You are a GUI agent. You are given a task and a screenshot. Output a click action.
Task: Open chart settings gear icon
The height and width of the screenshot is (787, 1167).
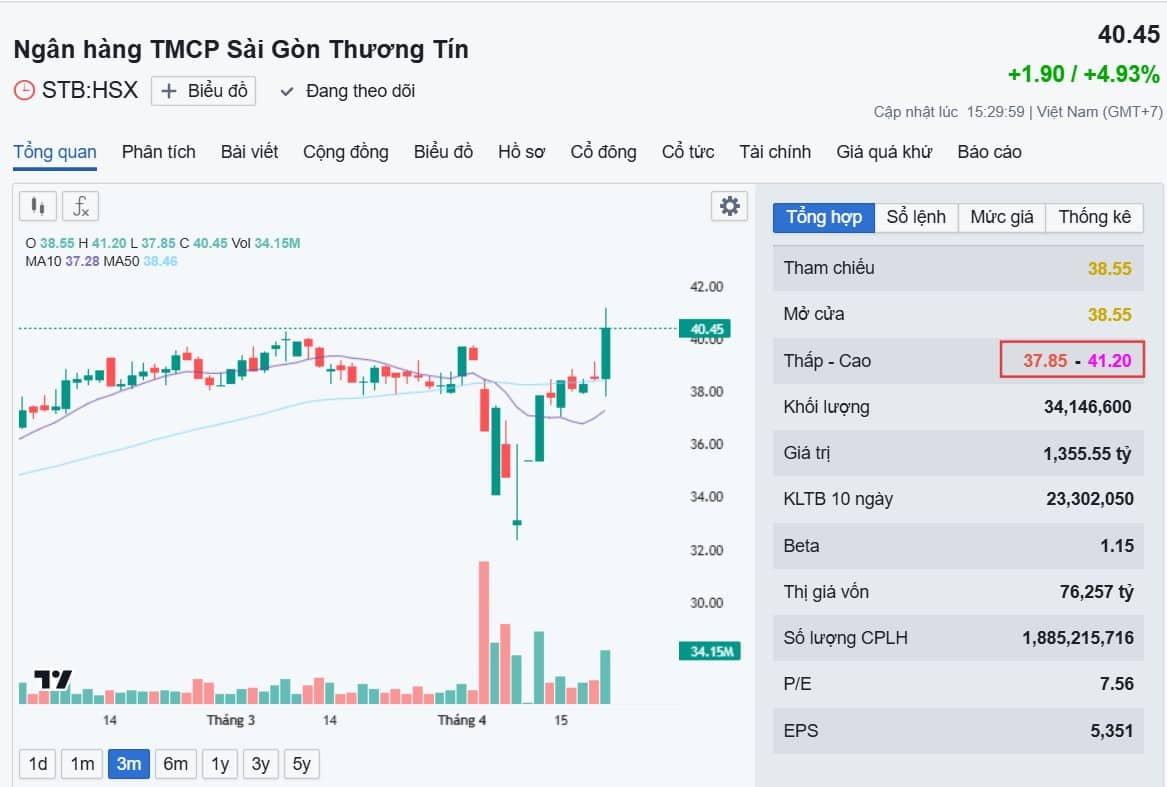coord(730,206)
